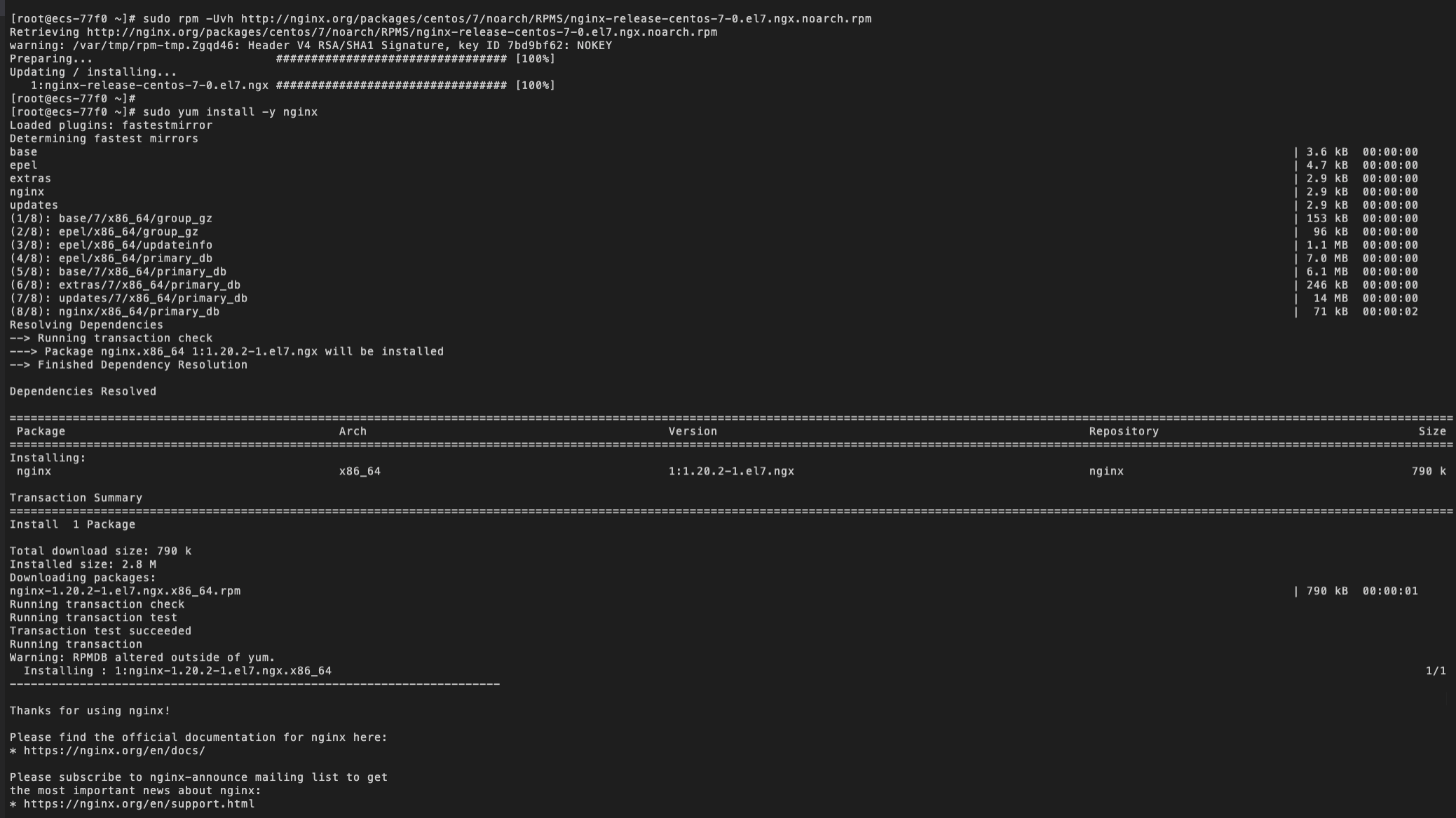The width and height of the screenshot is (1456, 818).
Task: Click the 'Version' column header
Action: click(x=693, y=432)
